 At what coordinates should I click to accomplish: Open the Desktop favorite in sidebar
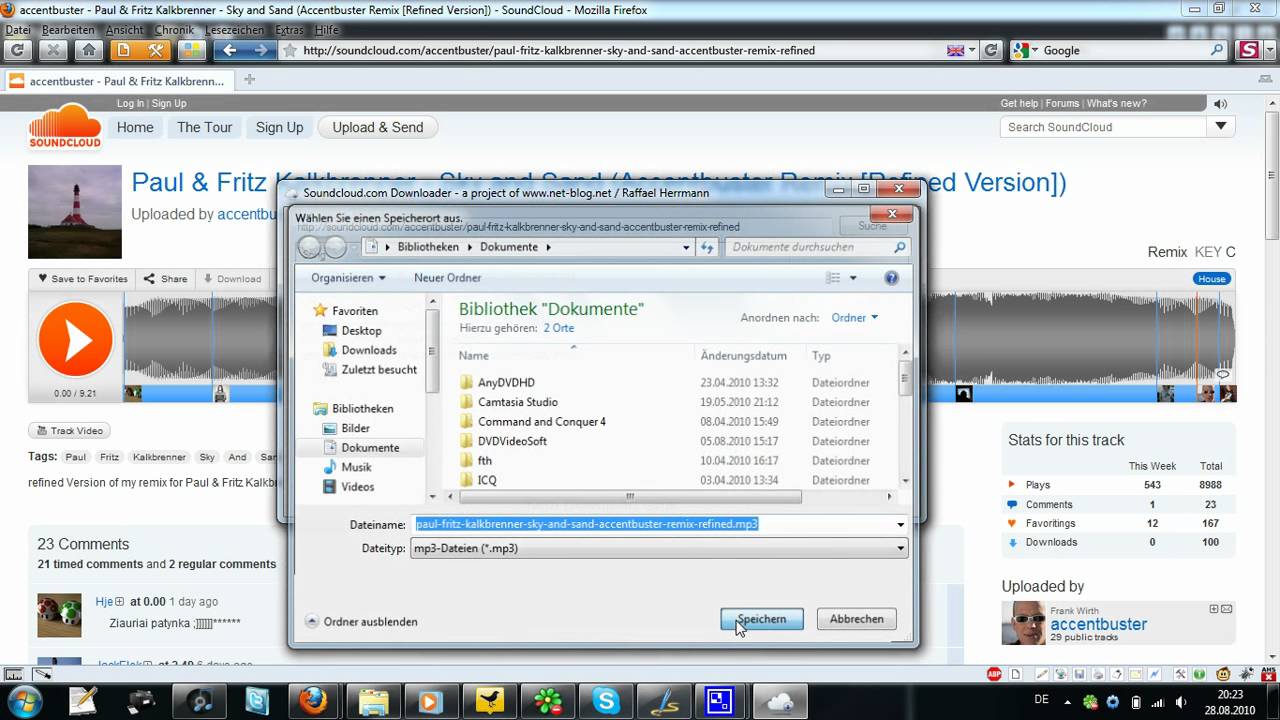[361, 330]
